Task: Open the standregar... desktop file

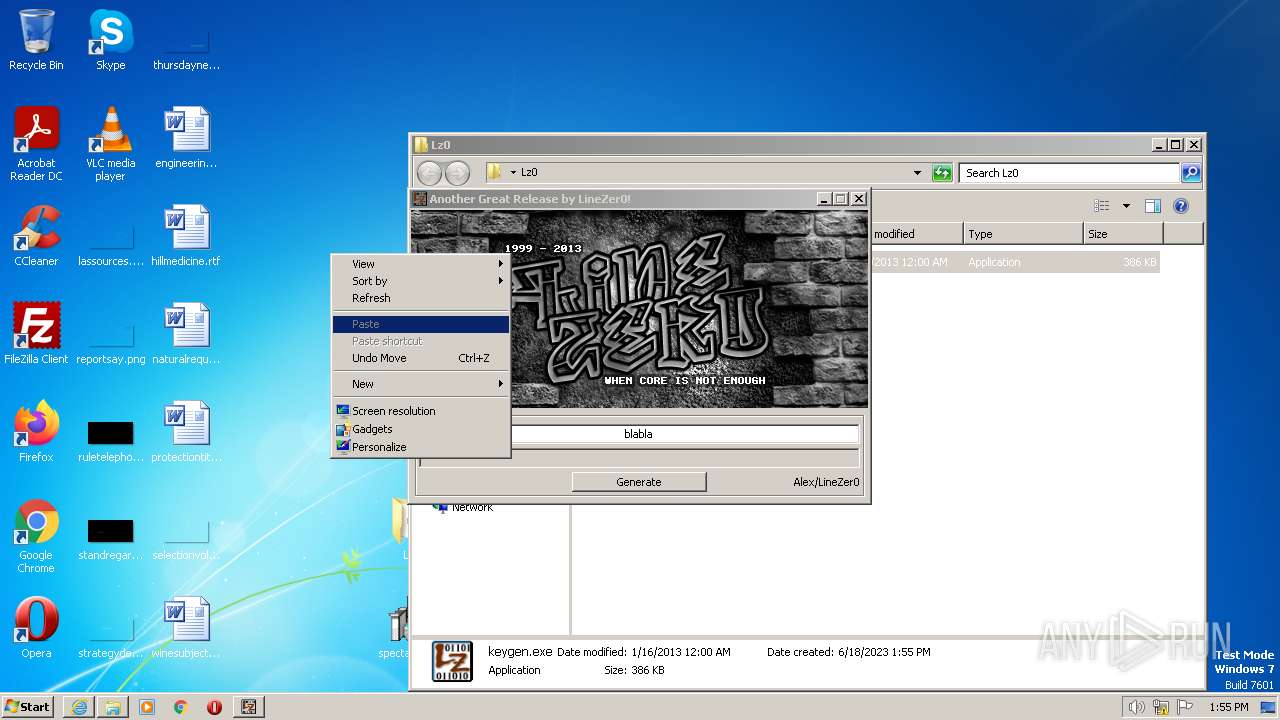Action: pyautogui.click(x=110, y=538)
